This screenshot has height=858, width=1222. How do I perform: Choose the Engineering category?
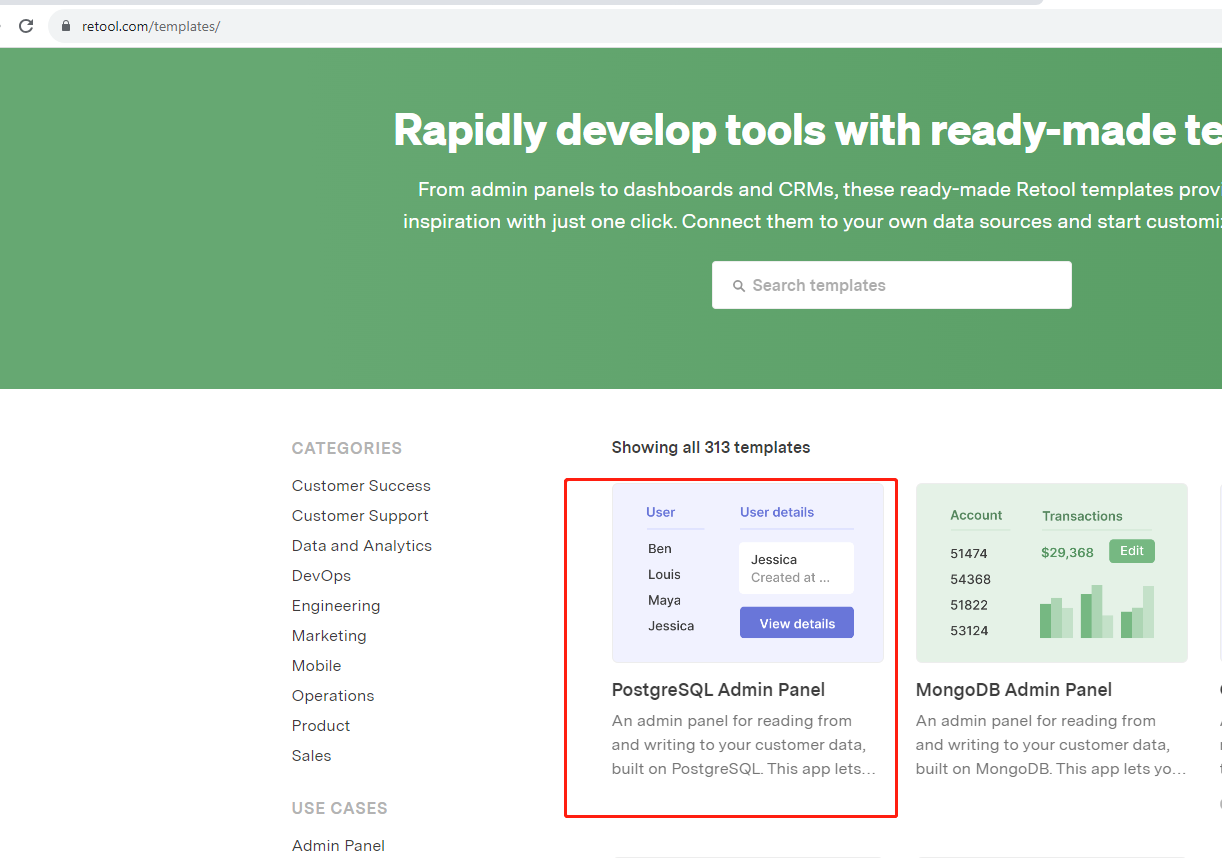336,606
